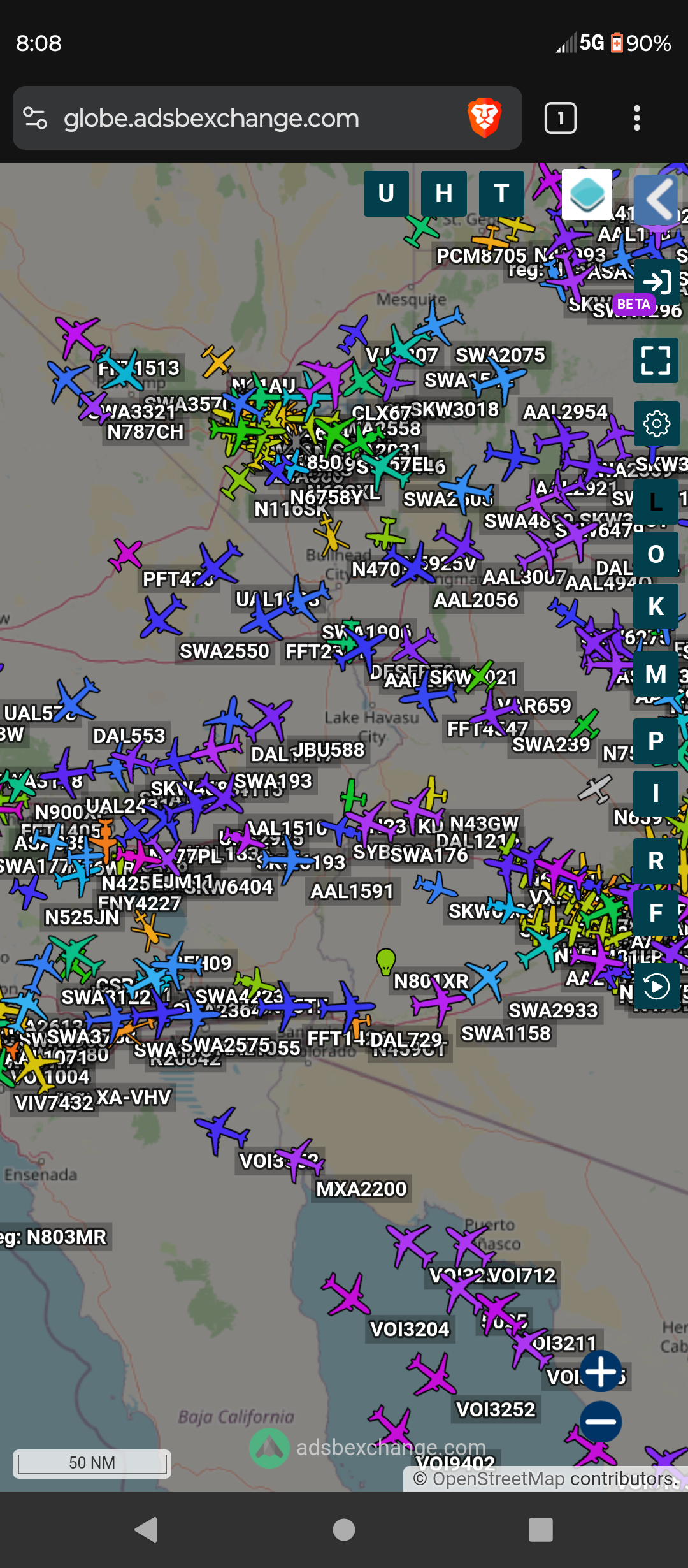Tap the login arrow BETA icon
Image resolution: width=688 pixels, height=1568 pixels.
click(656, 282)
